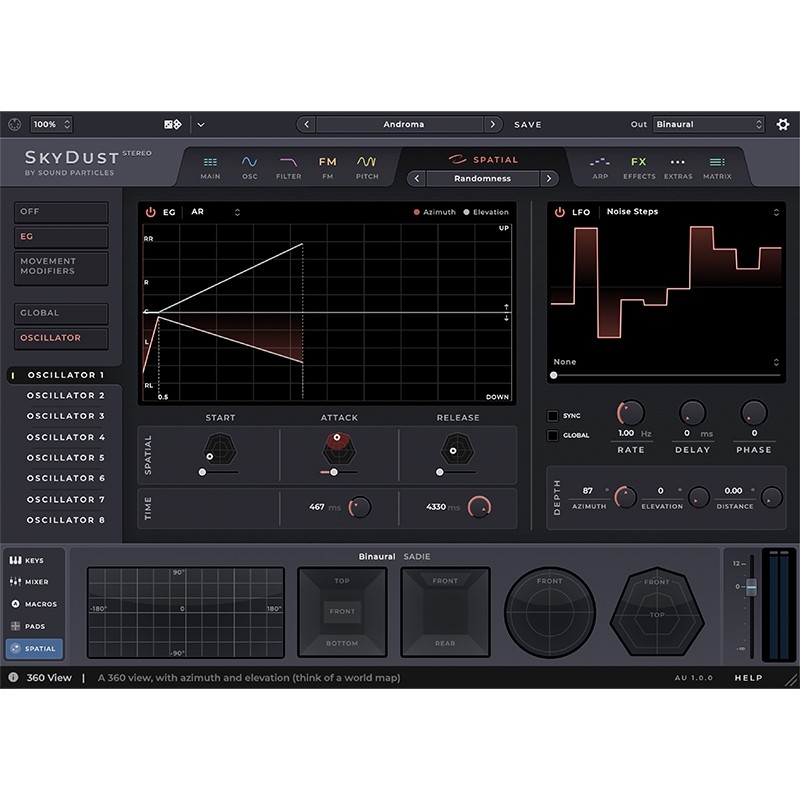
Task: Select the MOVEMENT MODIFIERS mode
Action: [61, 267]
